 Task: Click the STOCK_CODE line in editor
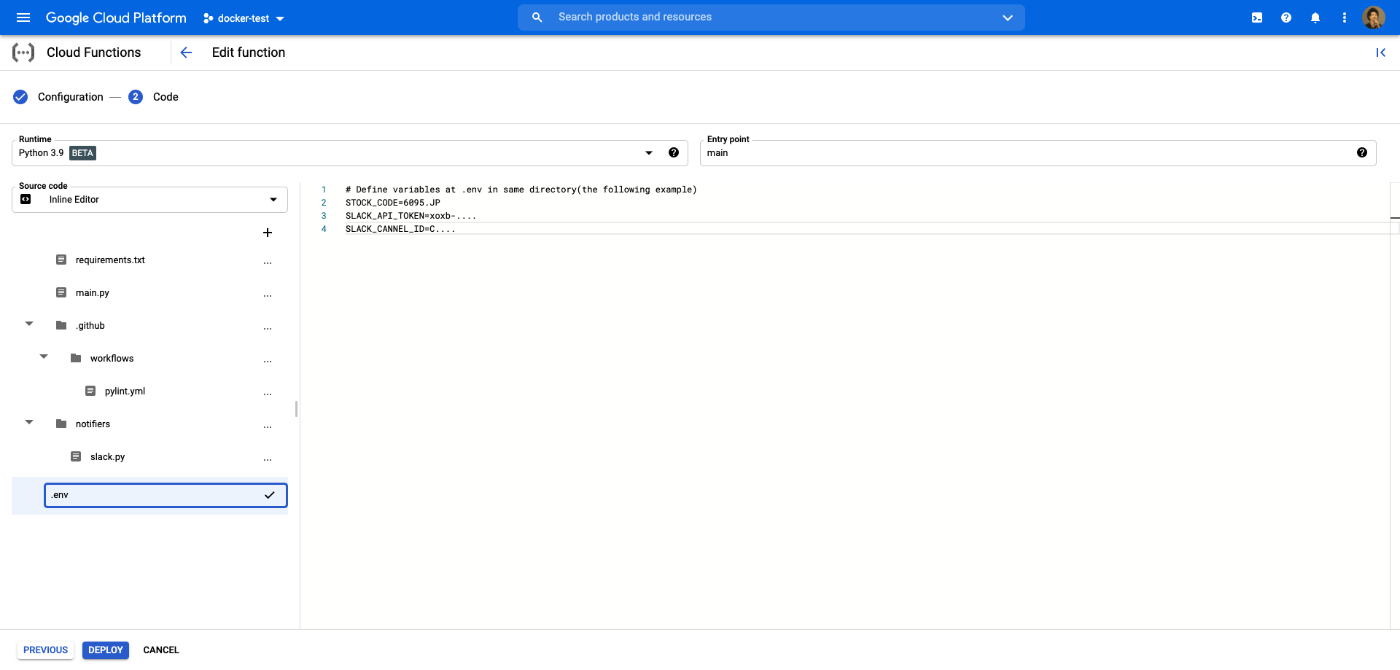tap(393, 203)
